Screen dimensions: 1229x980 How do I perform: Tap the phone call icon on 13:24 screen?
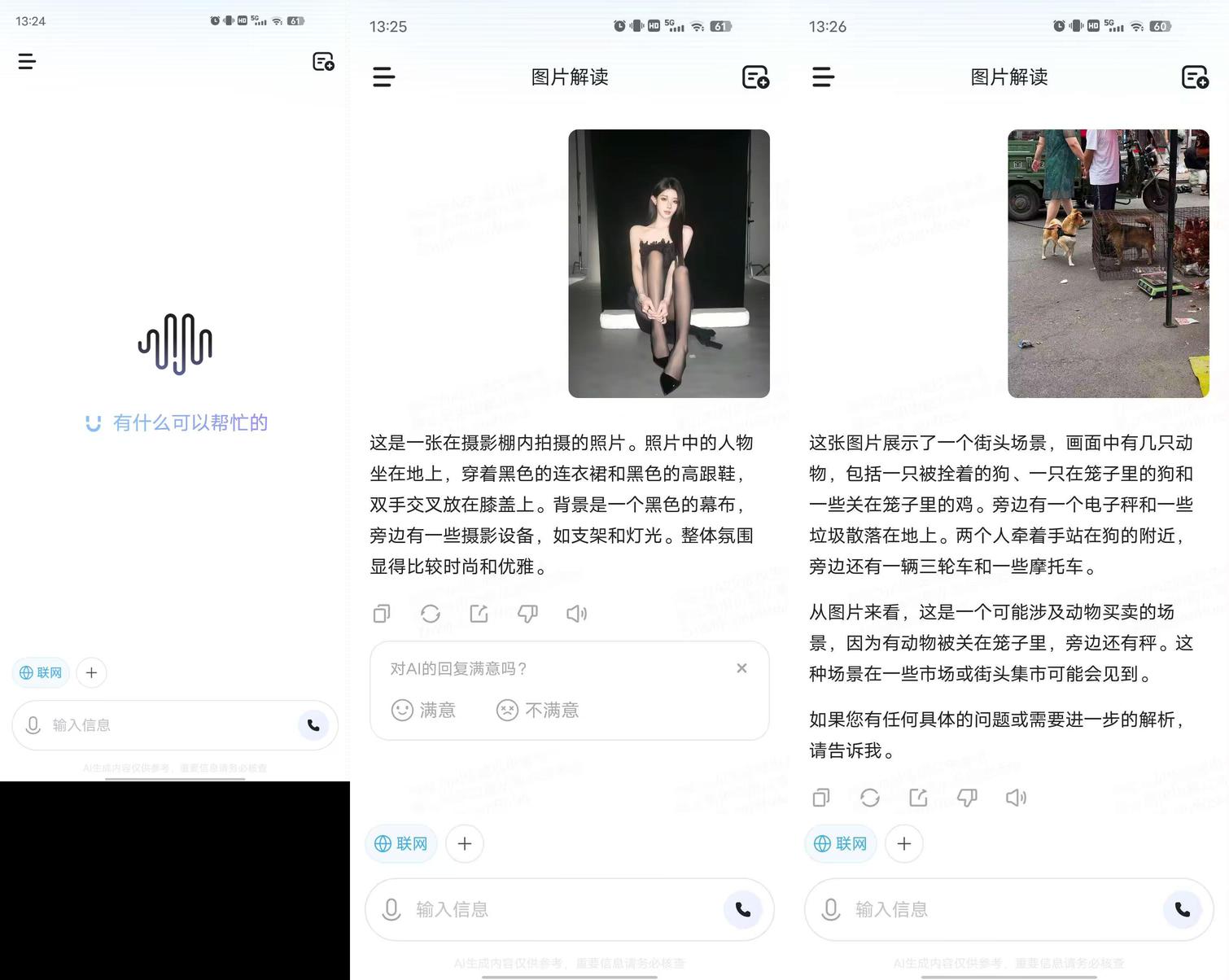click(x=313, y=725)
